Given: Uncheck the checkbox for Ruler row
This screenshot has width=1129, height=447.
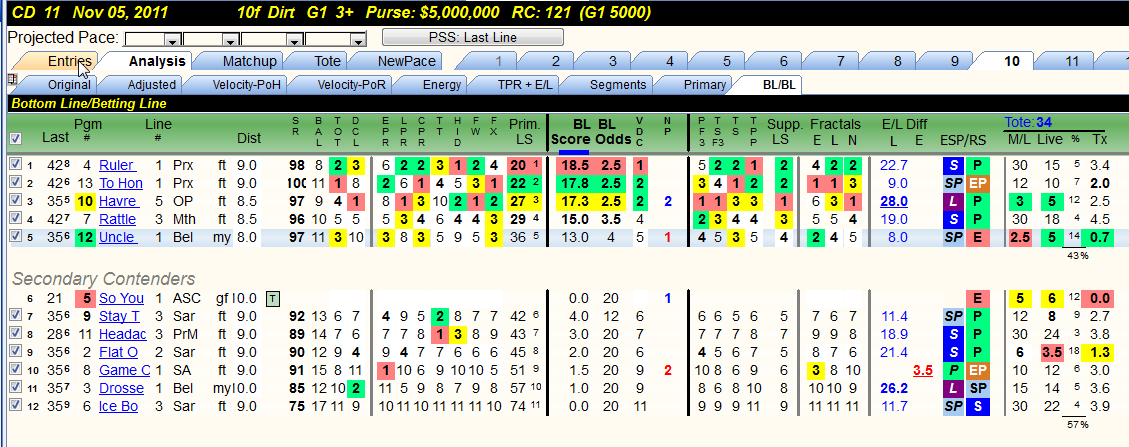Looking at the screenshot, I should click(x=15, y=165).
